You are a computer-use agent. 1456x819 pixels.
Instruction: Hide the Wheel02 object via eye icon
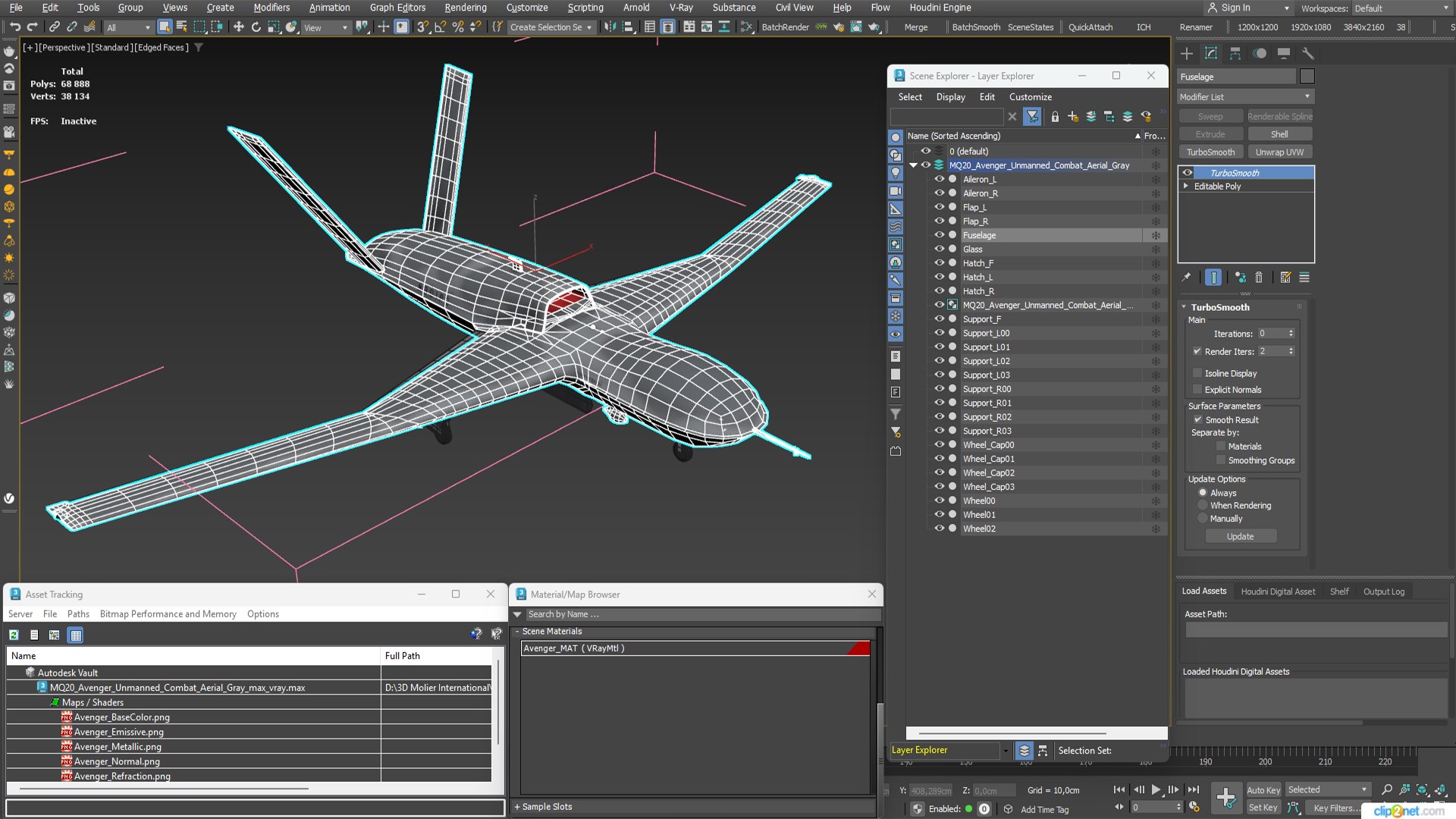(x=940, y=529)
